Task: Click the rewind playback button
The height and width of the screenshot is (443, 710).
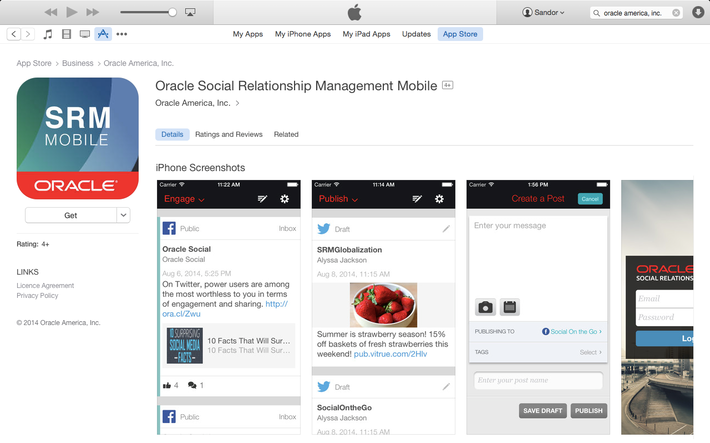Action: 51,12
